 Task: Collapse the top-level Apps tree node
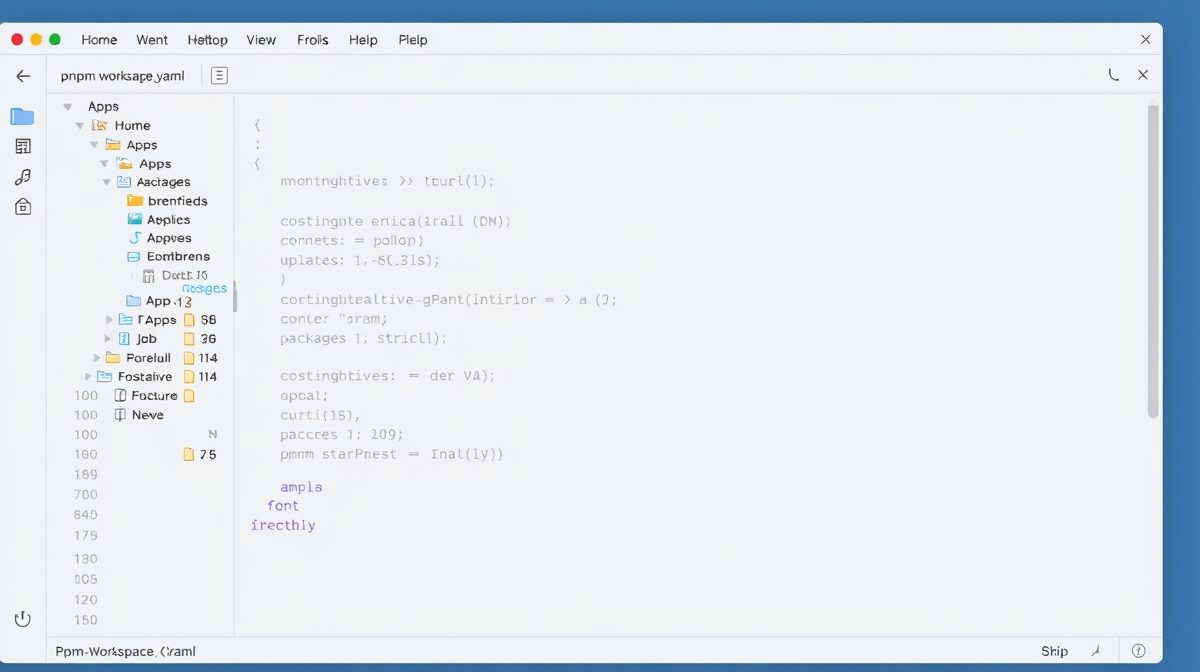(x=68, y=107)
